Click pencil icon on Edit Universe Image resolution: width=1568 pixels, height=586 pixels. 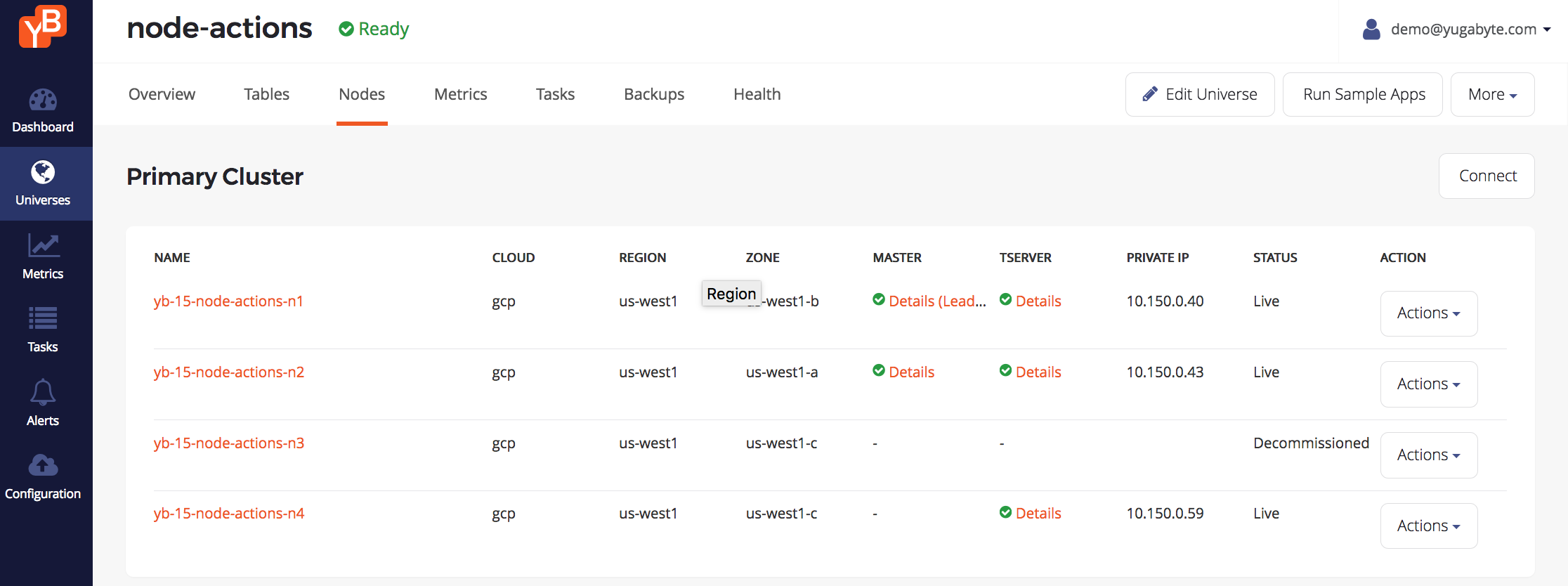(x=1150, y=94)
